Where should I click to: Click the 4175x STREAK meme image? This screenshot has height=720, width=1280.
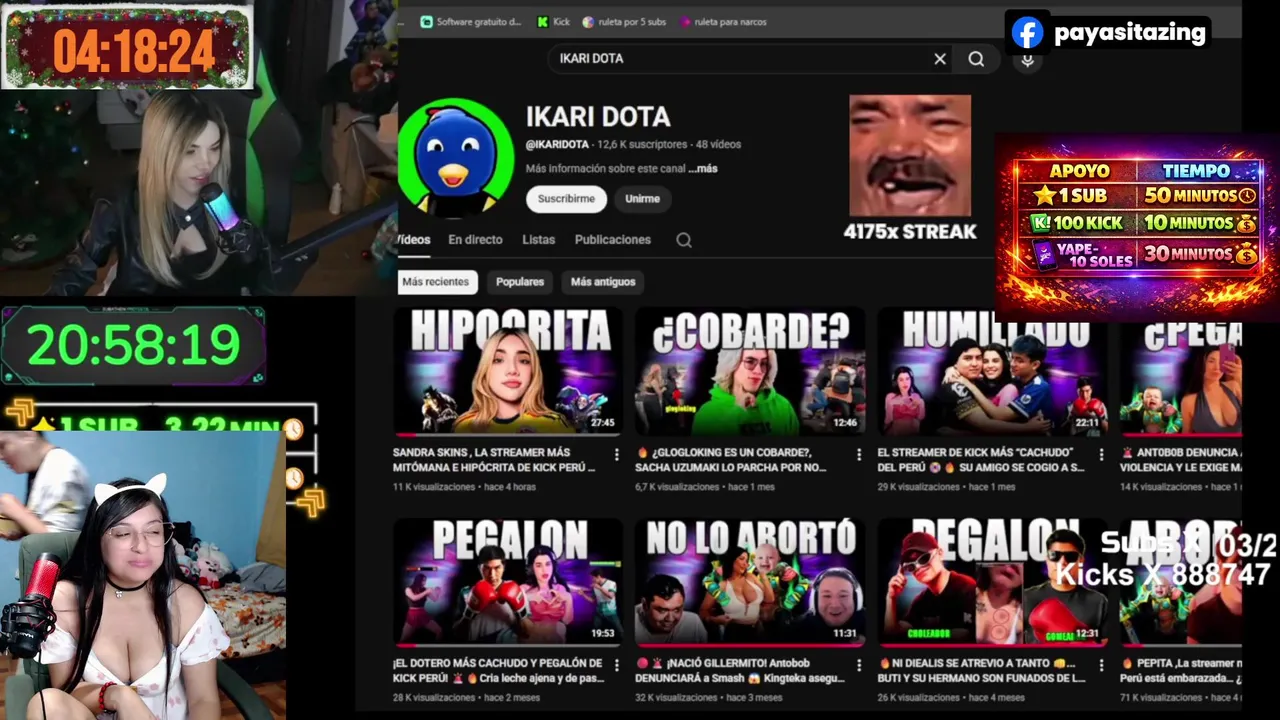[x=910, y=156]
